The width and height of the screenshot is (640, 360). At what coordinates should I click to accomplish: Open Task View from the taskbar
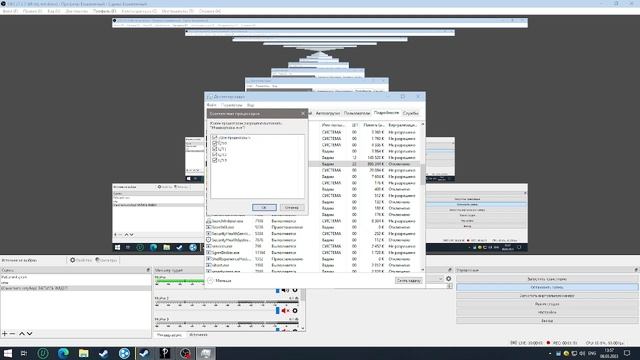point(24,353)
